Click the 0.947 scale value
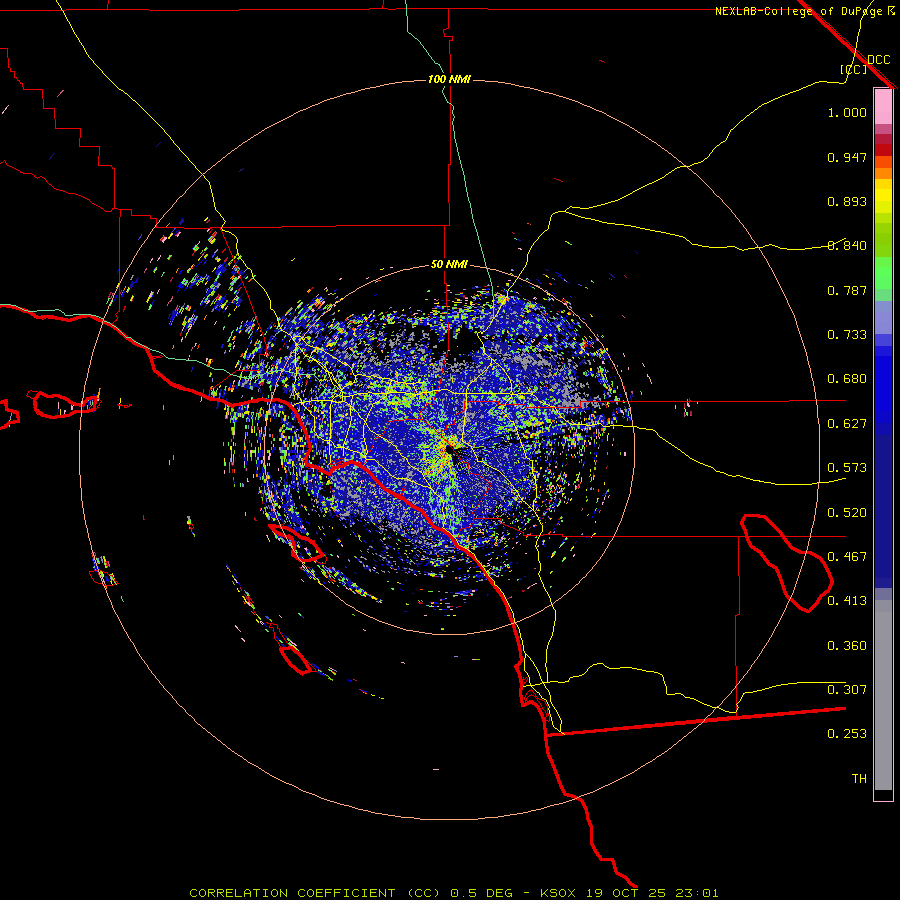Image resolution: width=900 pixels, height=900 pixels. 847,157
